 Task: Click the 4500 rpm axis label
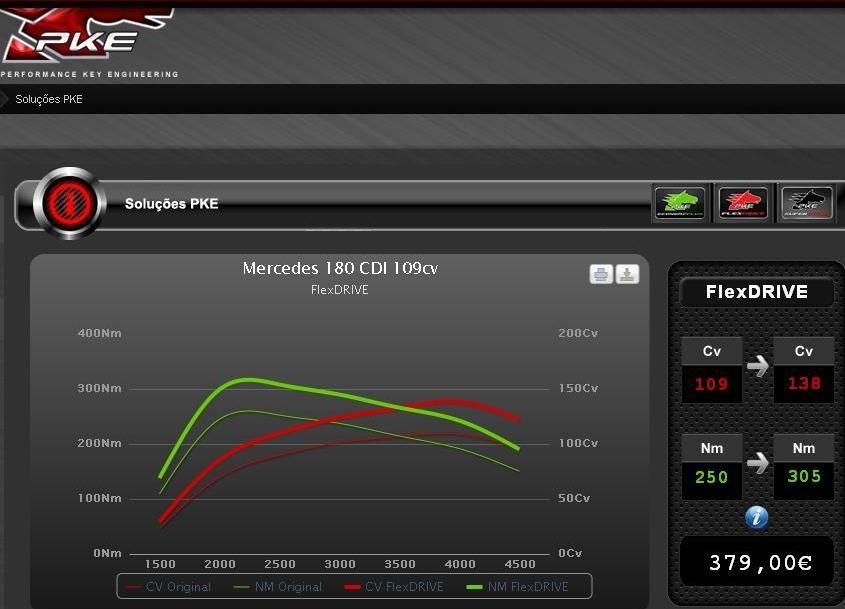coord(520,564)
